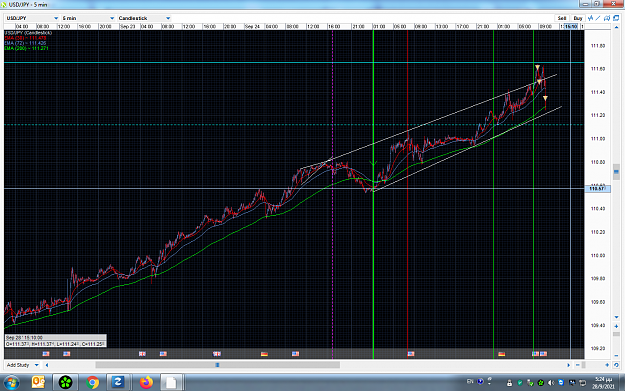Click the OHLC data readout box

click(x=55, y=341)
